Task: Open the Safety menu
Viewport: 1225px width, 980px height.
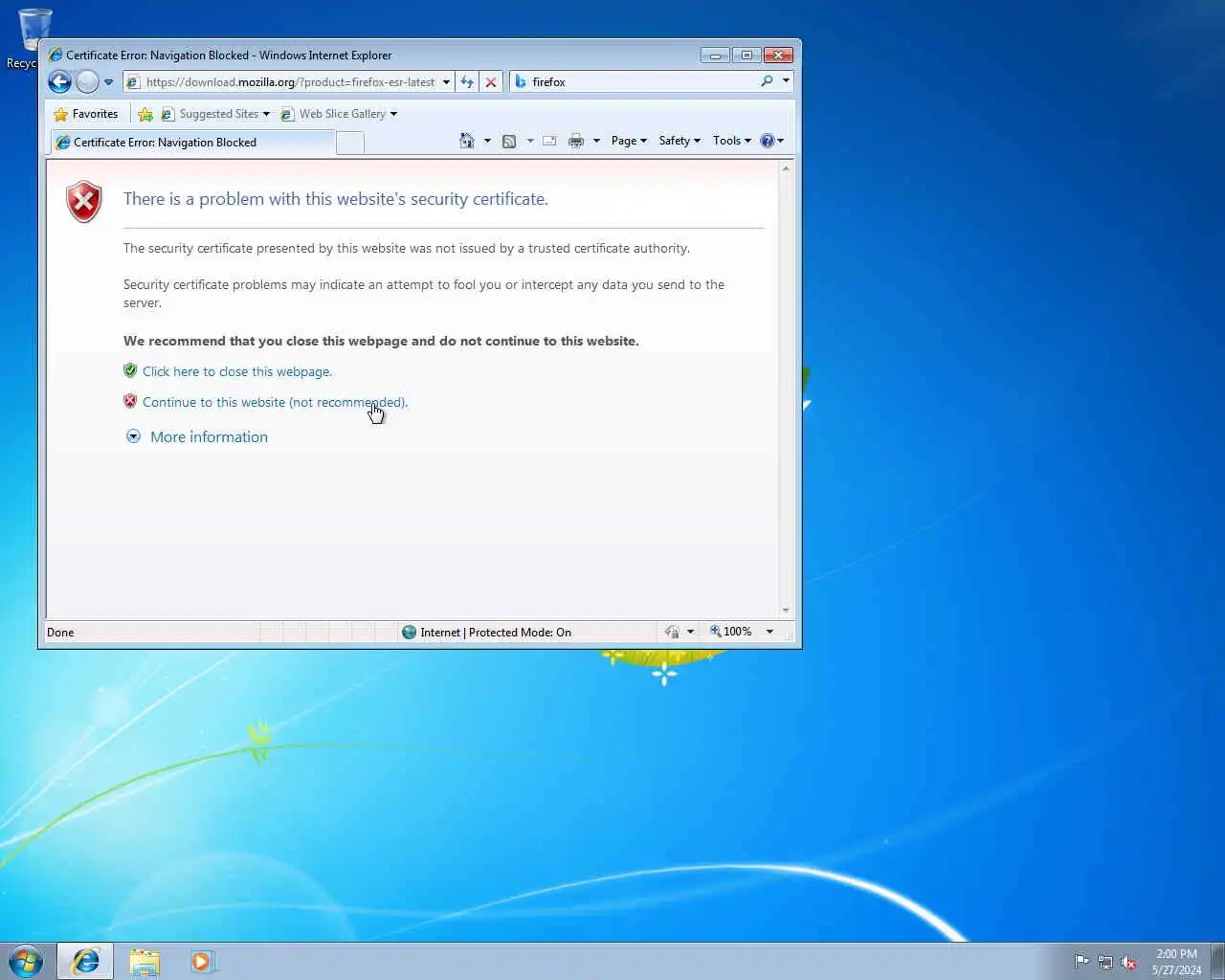Action: point(679,141)
